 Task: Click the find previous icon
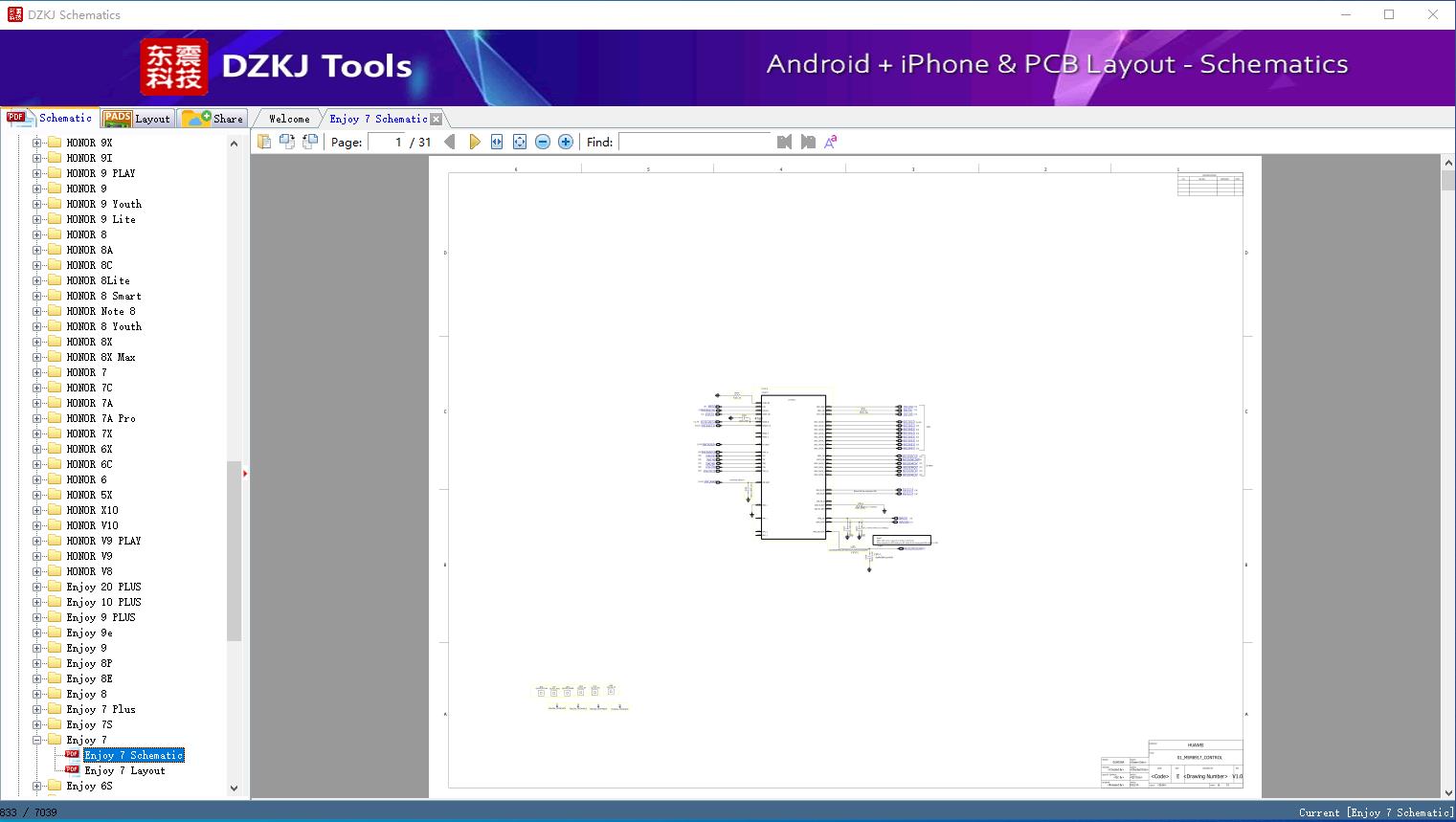coord(785,142)
